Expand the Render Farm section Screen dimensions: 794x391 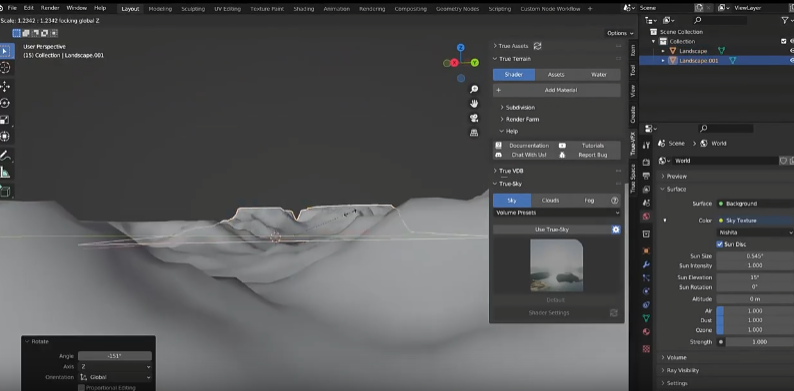[502, 120]
